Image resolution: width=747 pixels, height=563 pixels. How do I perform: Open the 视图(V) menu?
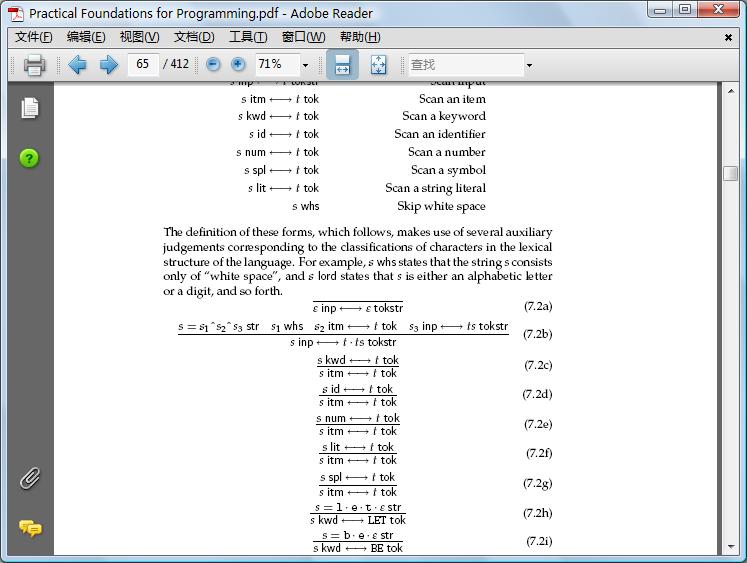(140, 37)
